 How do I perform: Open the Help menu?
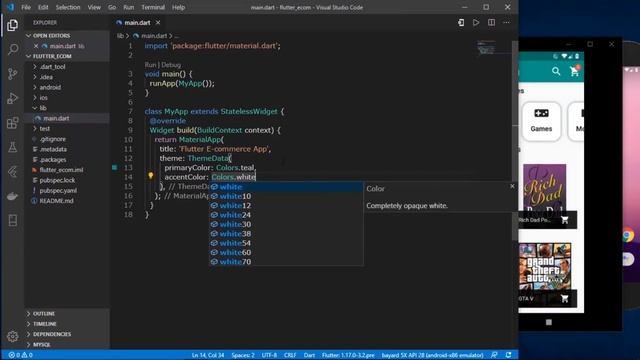[x=178, y=7]
